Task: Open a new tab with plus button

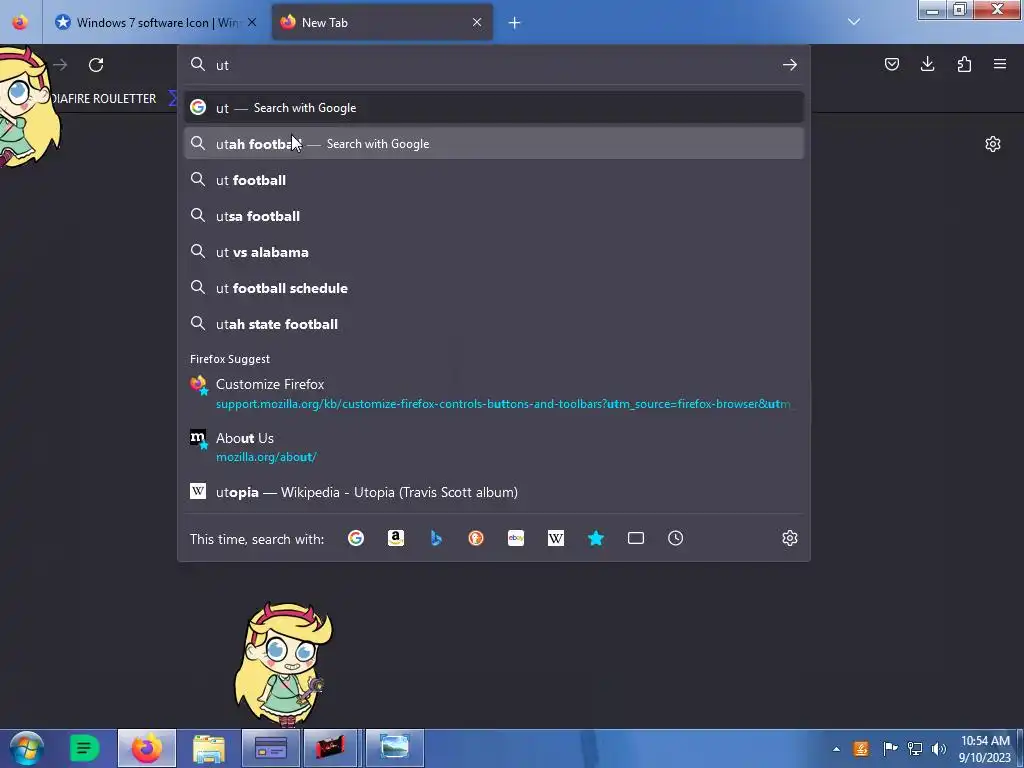Action: click(x=515, y=23)
